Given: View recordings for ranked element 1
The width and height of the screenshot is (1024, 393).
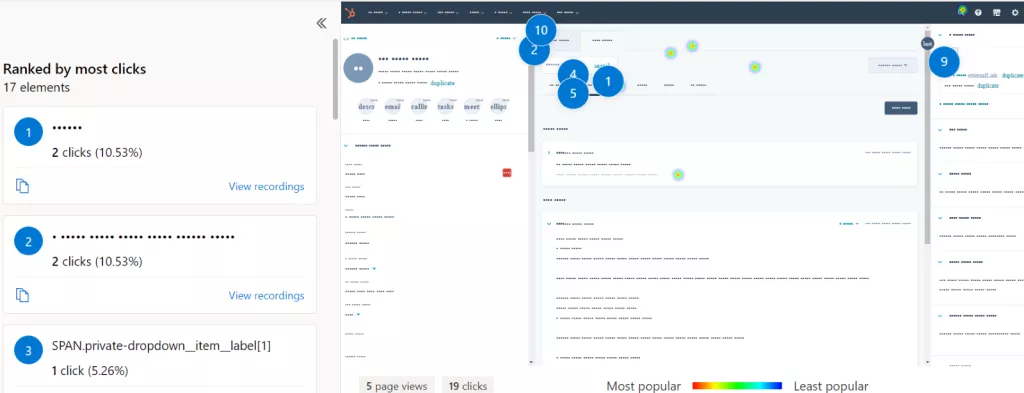Looking at the screenshot, I should pyautogui.click(x=266, y=187).
